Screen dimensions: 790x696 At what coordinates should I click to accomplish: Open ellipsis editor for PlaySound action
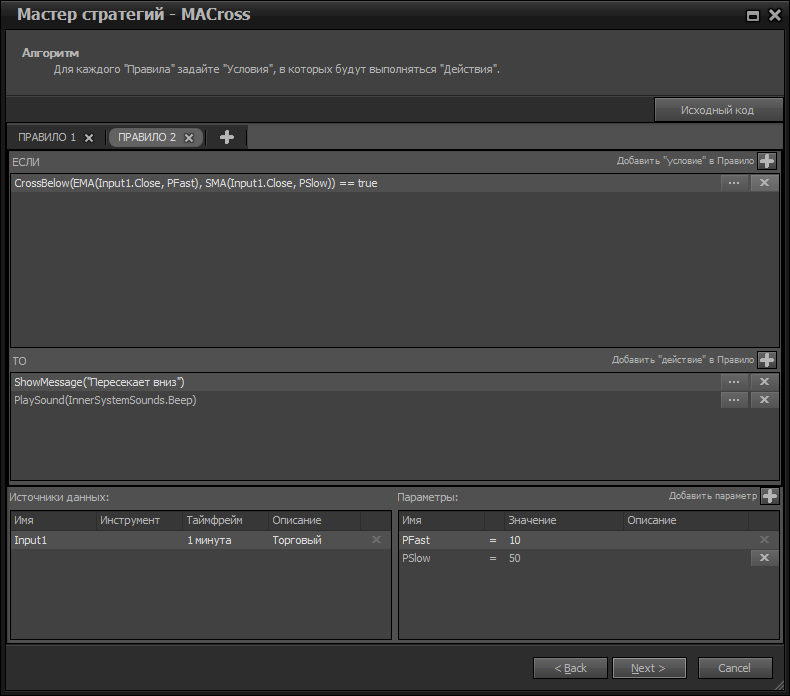734,400
